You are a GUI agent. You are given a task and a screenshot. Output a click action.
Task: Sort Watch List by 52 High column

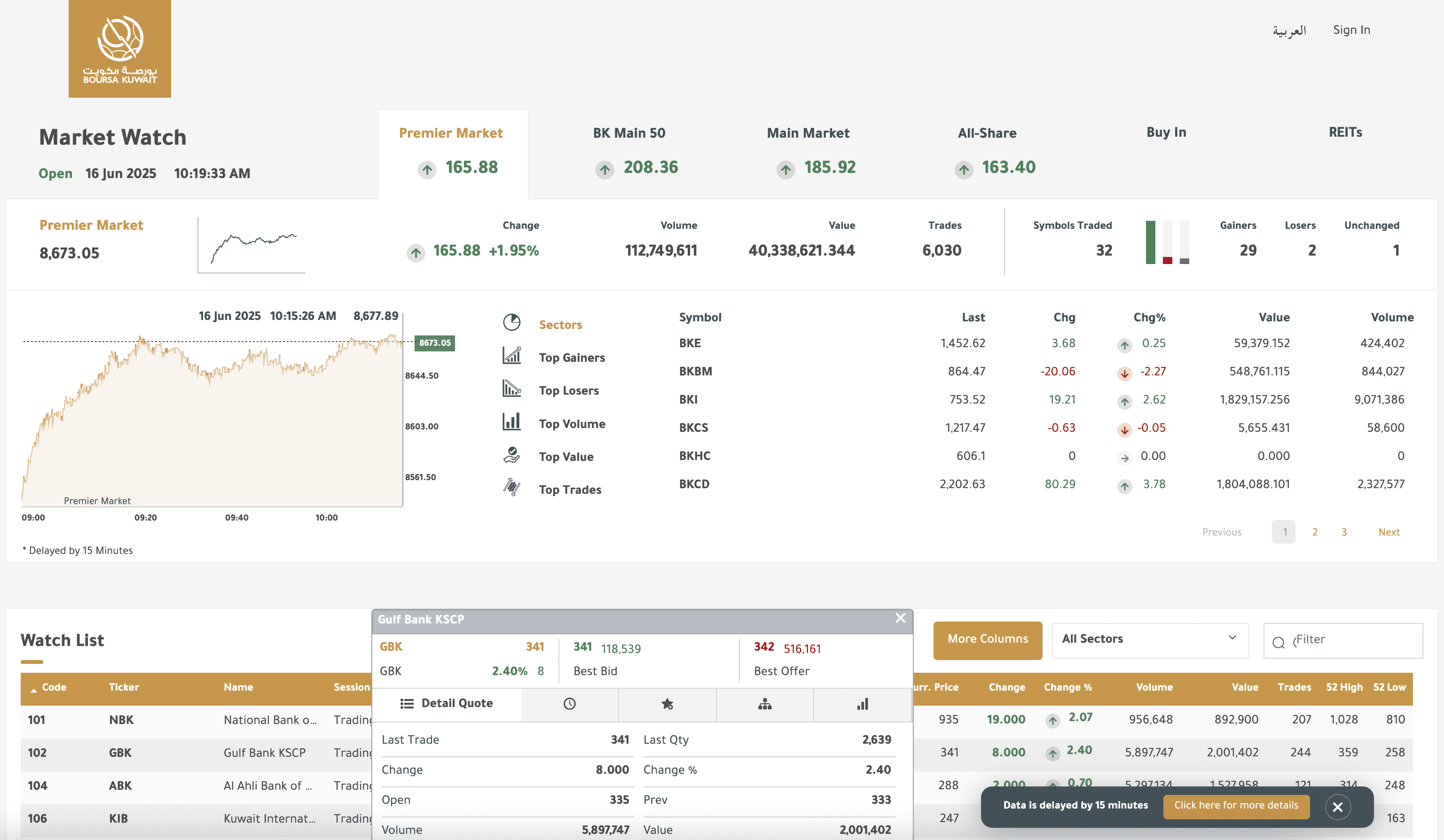point(1344,687)
